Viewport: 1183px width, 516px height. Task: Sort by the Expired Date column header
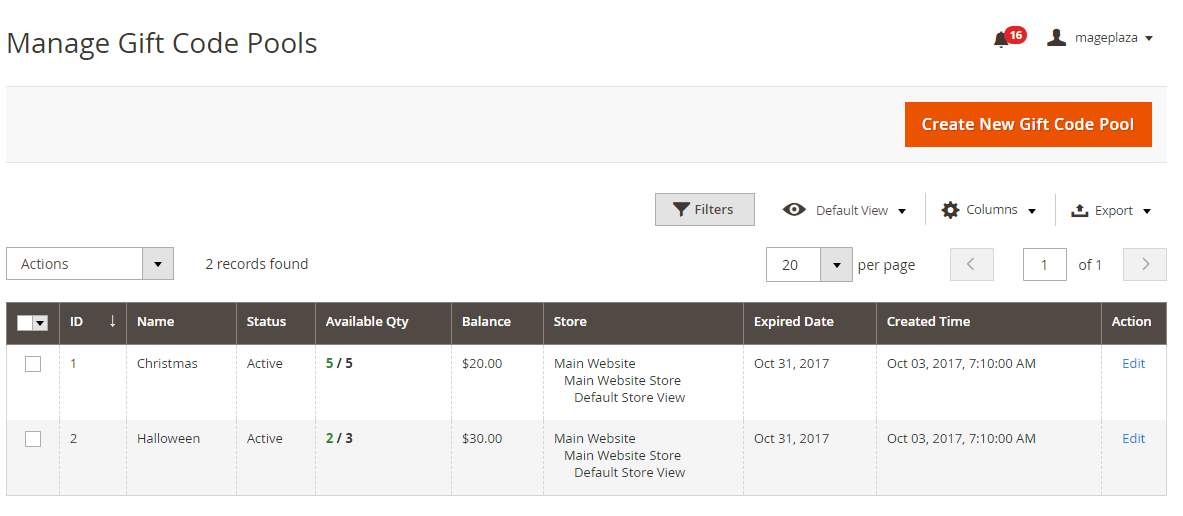794,322
